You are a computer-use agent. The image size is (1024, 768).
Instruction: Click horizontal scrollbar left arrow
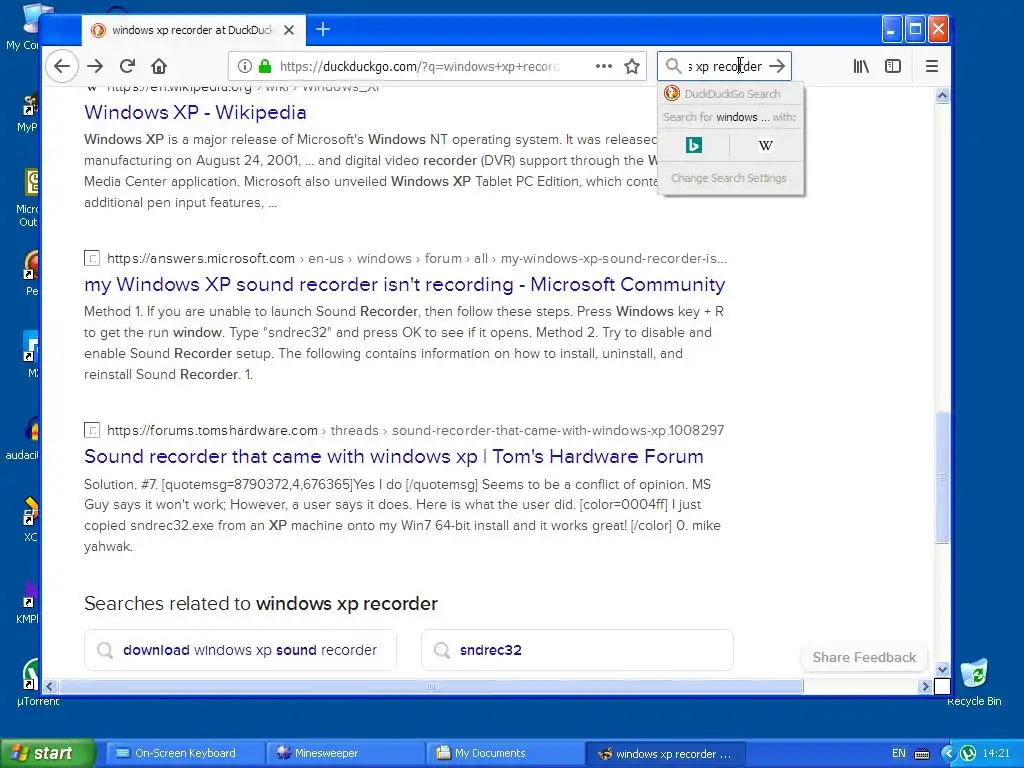(50, 686)
